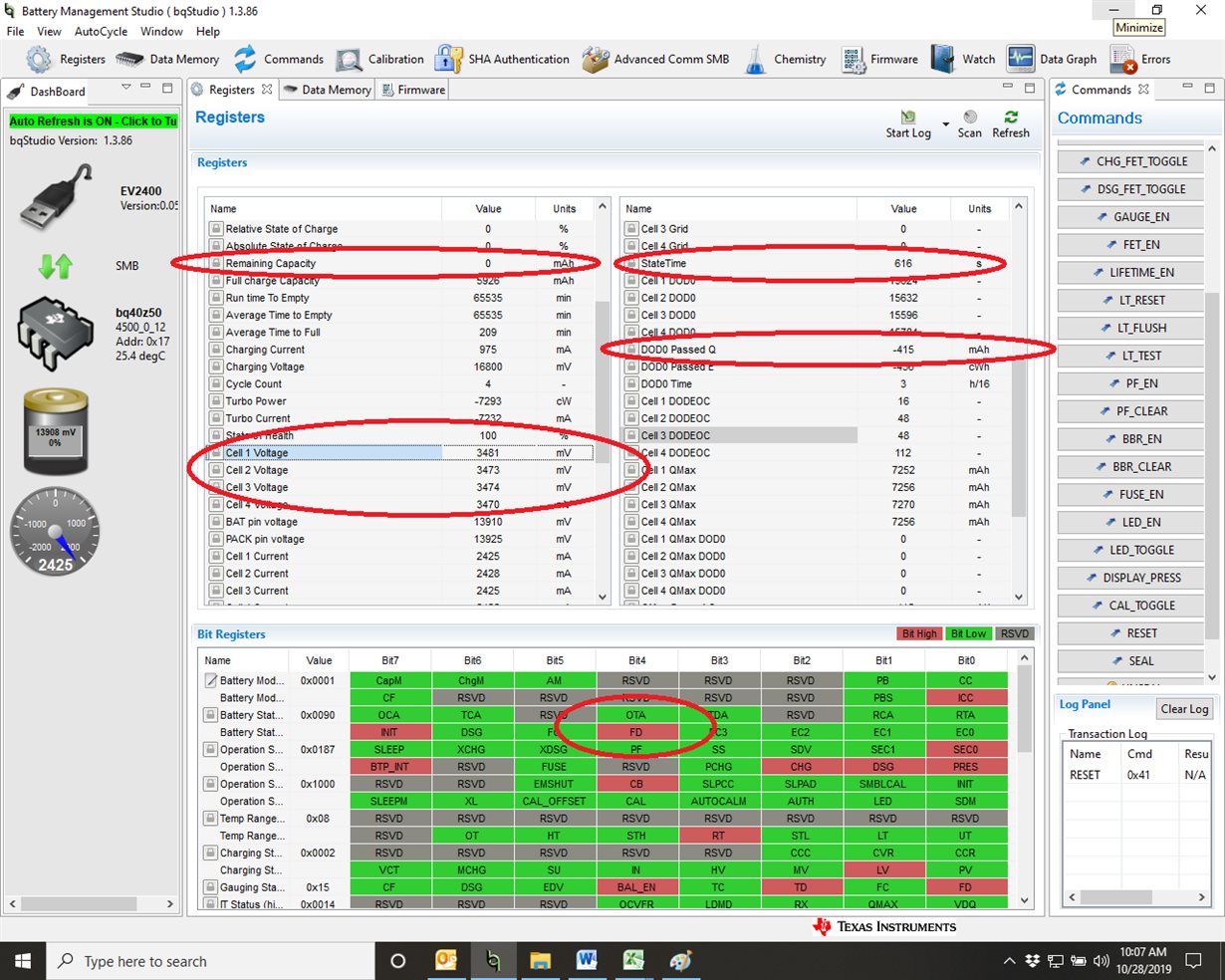Toggle lock icon for Battery Status bit row
The image size is (1225, 980).
[210, 715]
